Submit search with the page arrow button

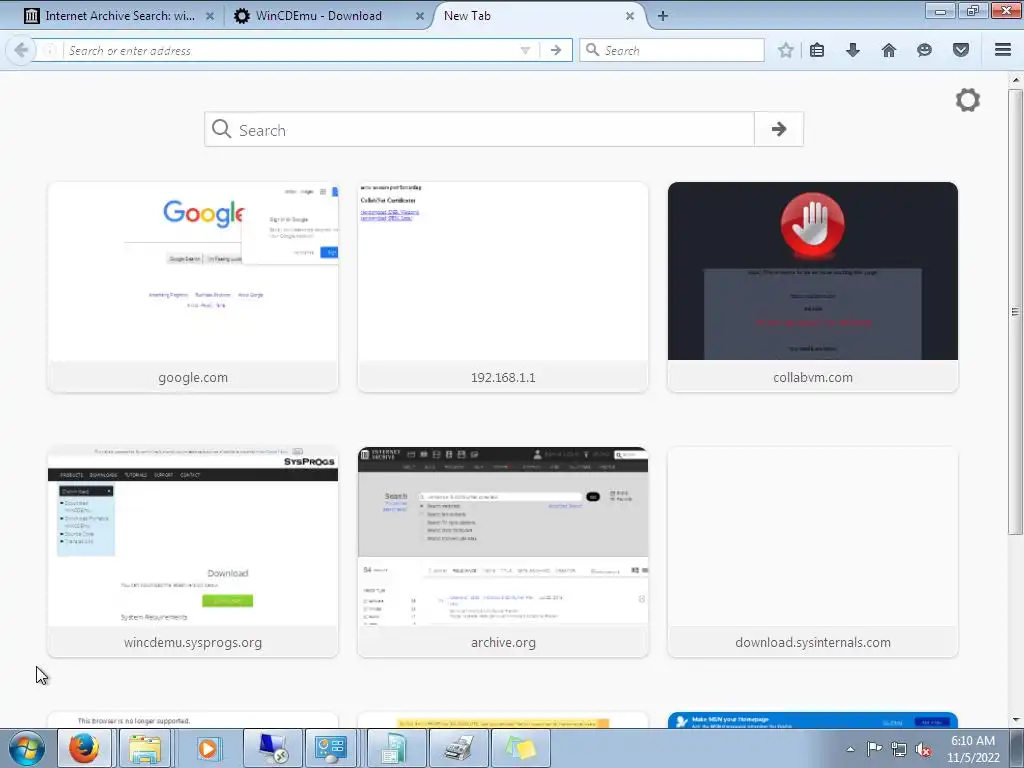778,129
